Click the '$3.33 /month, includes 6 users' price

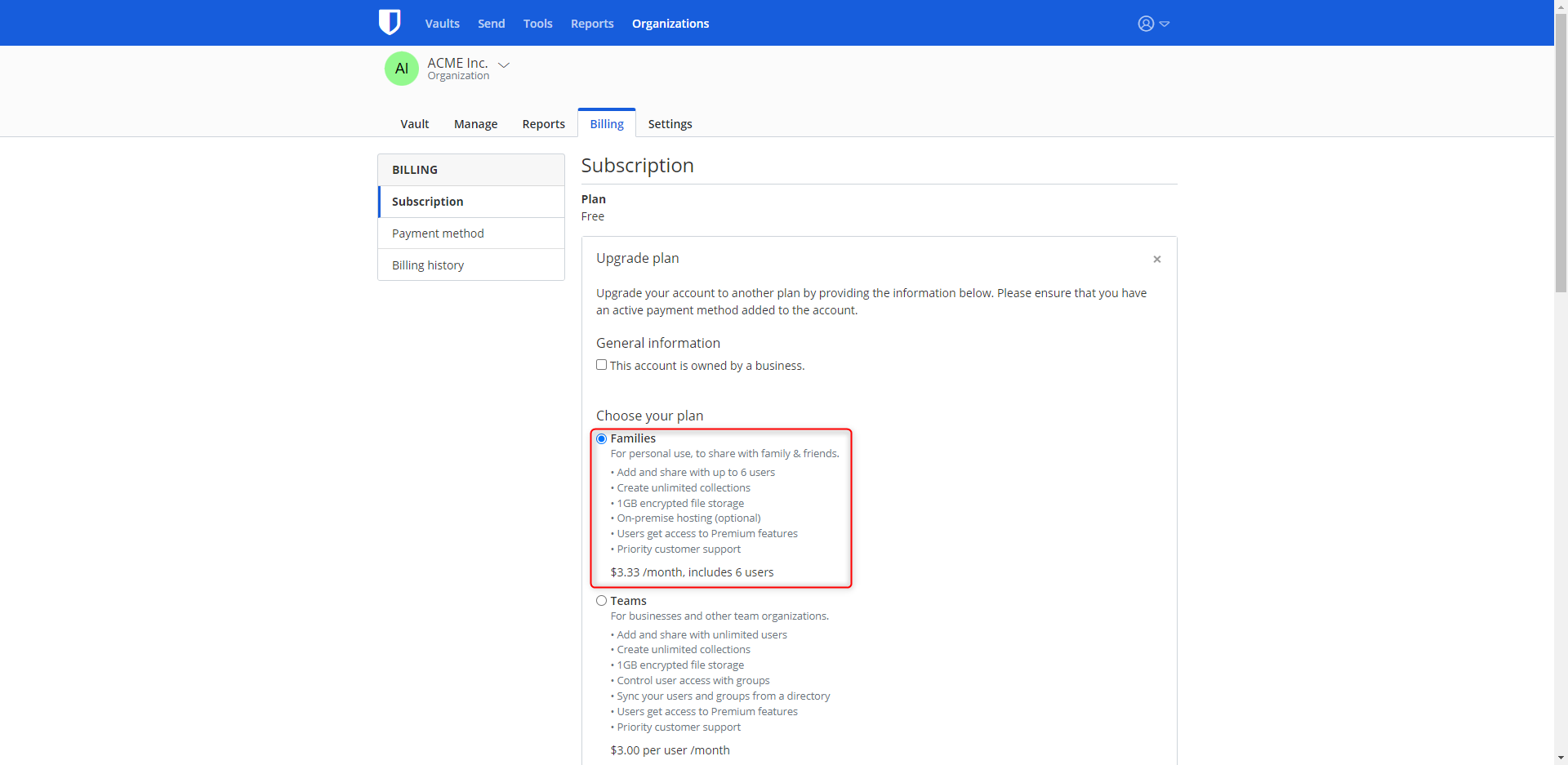point(692,572)
